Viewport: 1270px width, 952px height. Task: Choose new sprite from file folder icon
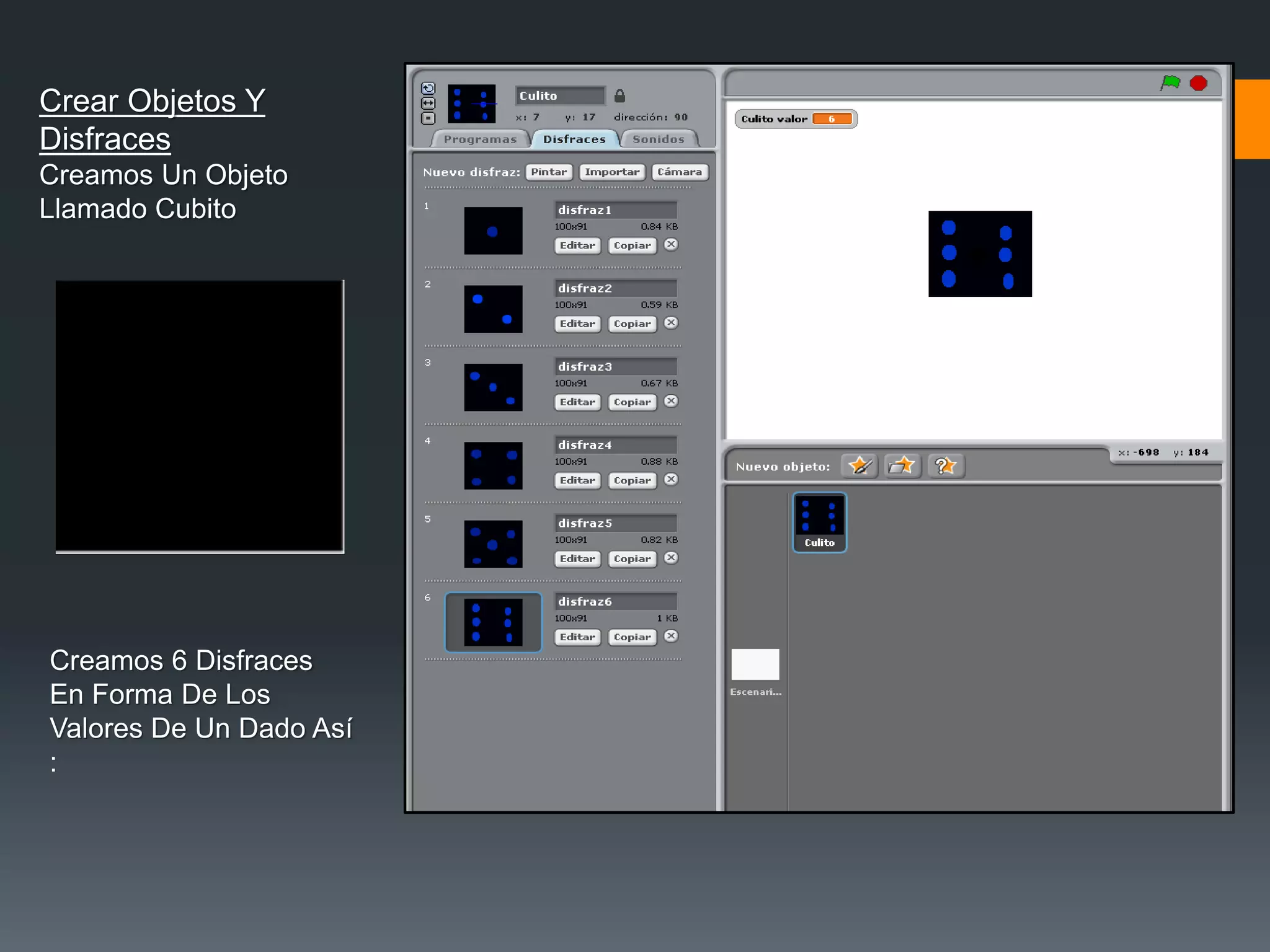tap(902, 465)
